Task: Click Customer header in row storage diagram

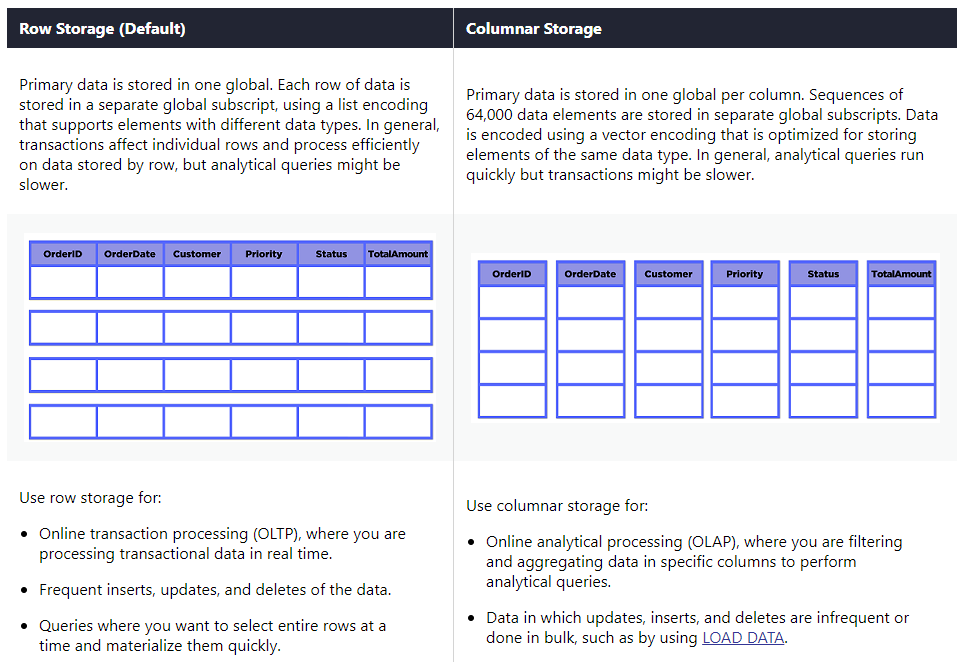Action: 197,254
